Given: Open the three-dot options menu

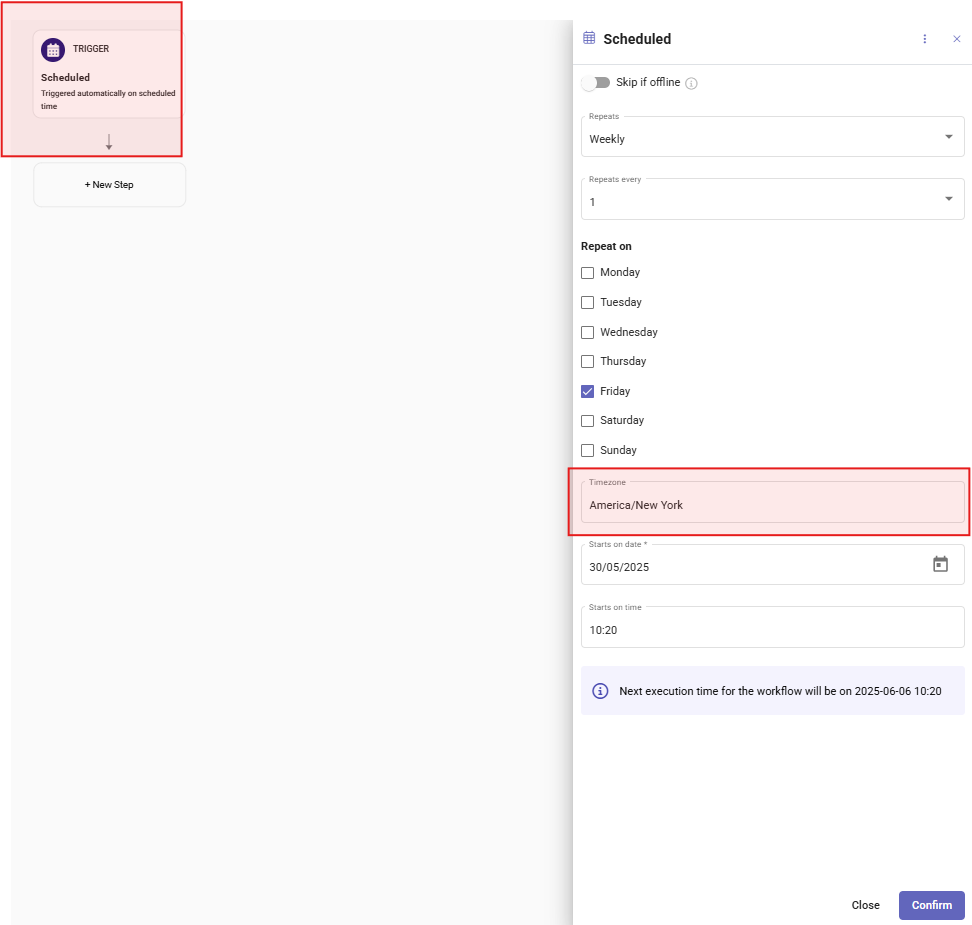Looking at the screenshot, I should pyautogui.click(x=924, y=39).
